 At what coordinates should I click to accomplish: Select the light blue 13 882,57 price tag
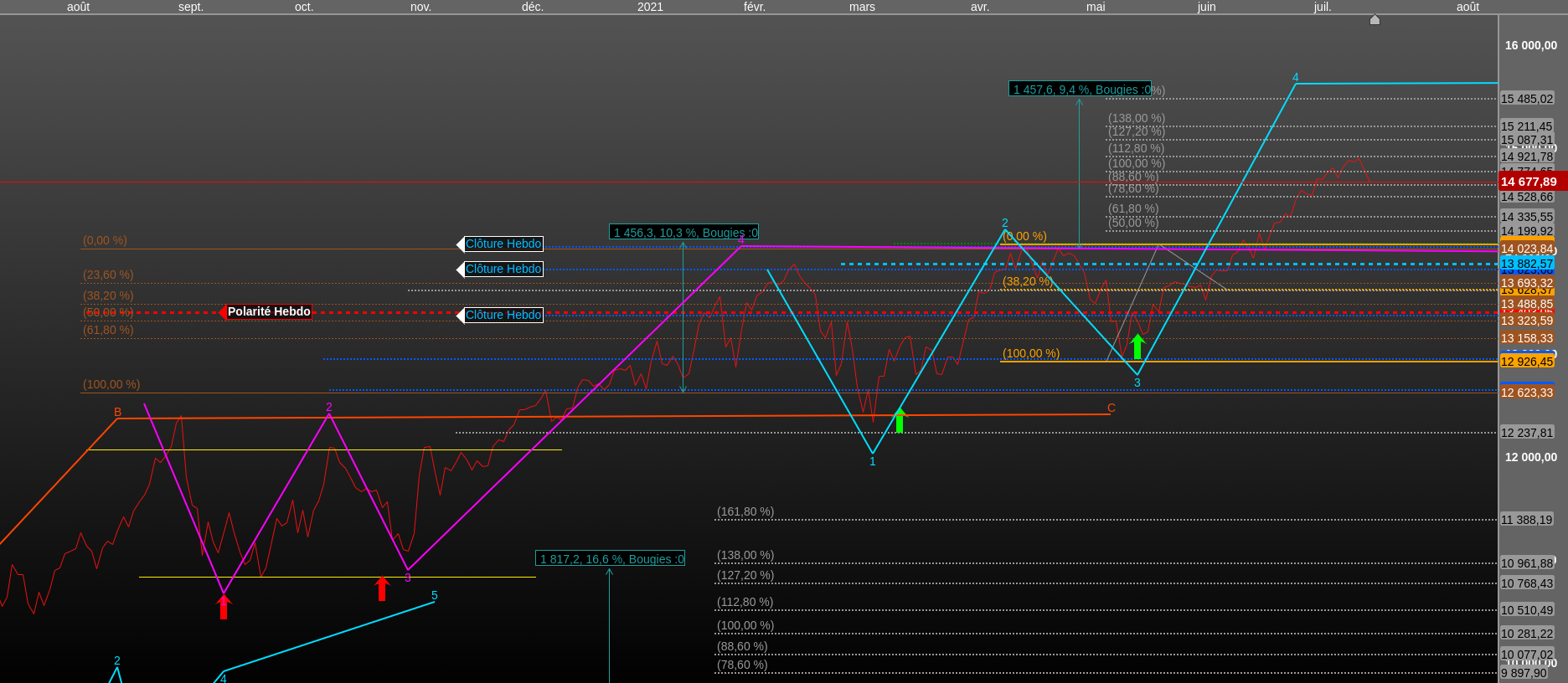point(1526,264)
